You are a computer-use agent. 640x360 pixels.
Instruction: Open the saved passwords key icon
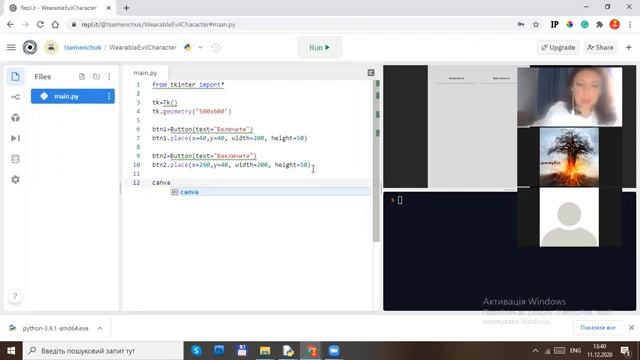[521, 24]
